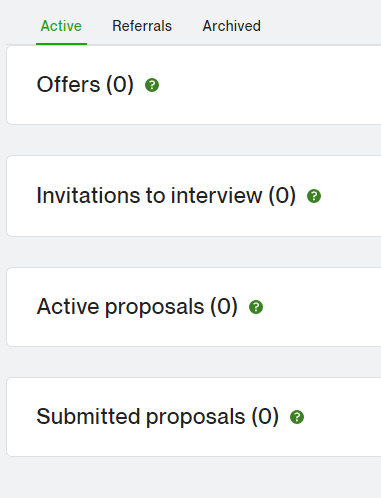Click the (0) count after Active proposals

(x=224, y=306)
